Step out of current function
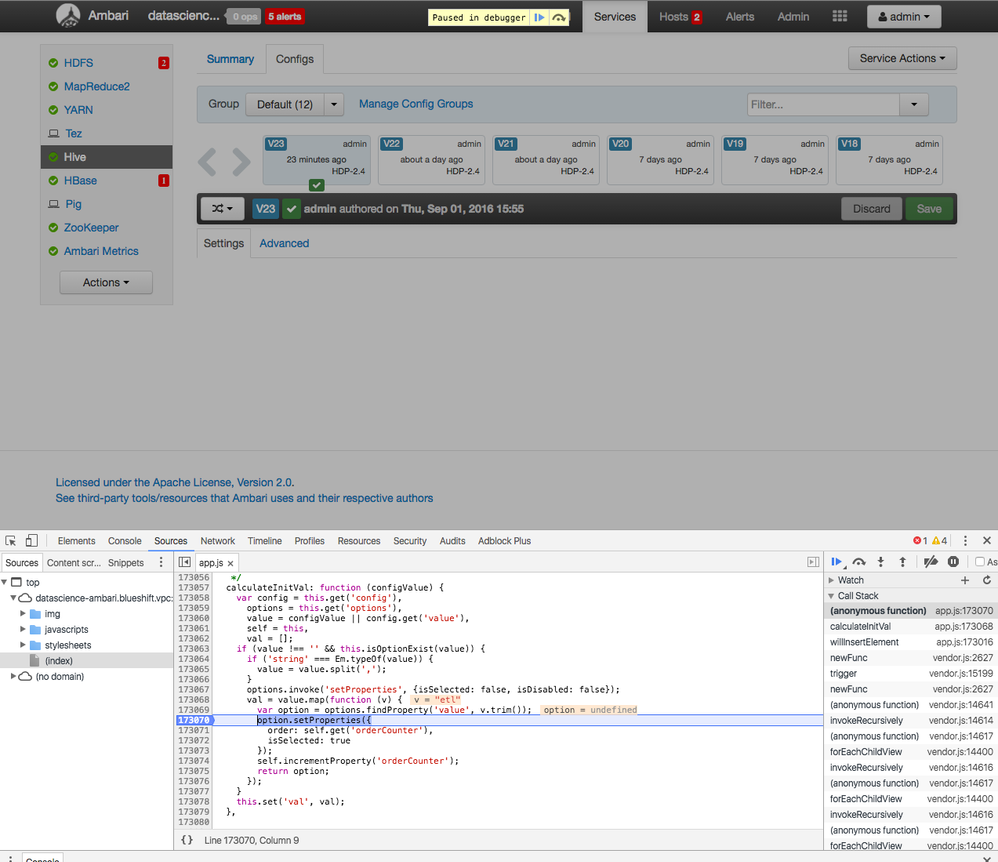 click(903, 562)
